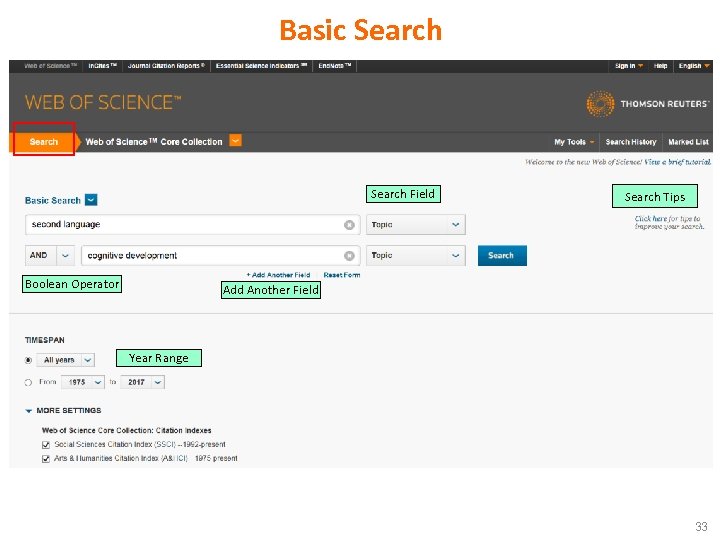Uncheck Social Sciences Citation Index (SSCI)
The image size is (720, 540).
coord(46,445)
